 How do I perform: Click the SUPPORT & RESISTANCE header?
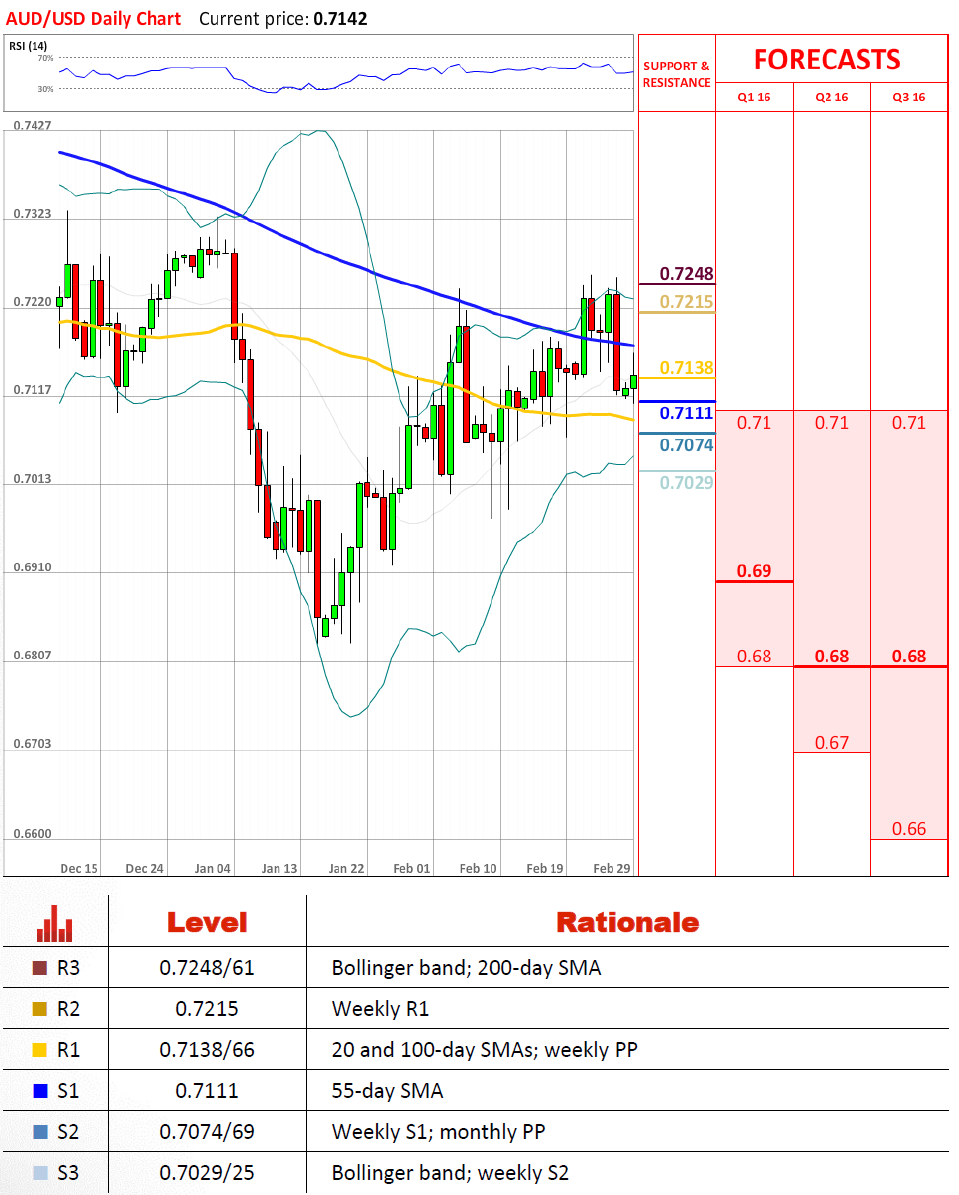click(676, 74)
